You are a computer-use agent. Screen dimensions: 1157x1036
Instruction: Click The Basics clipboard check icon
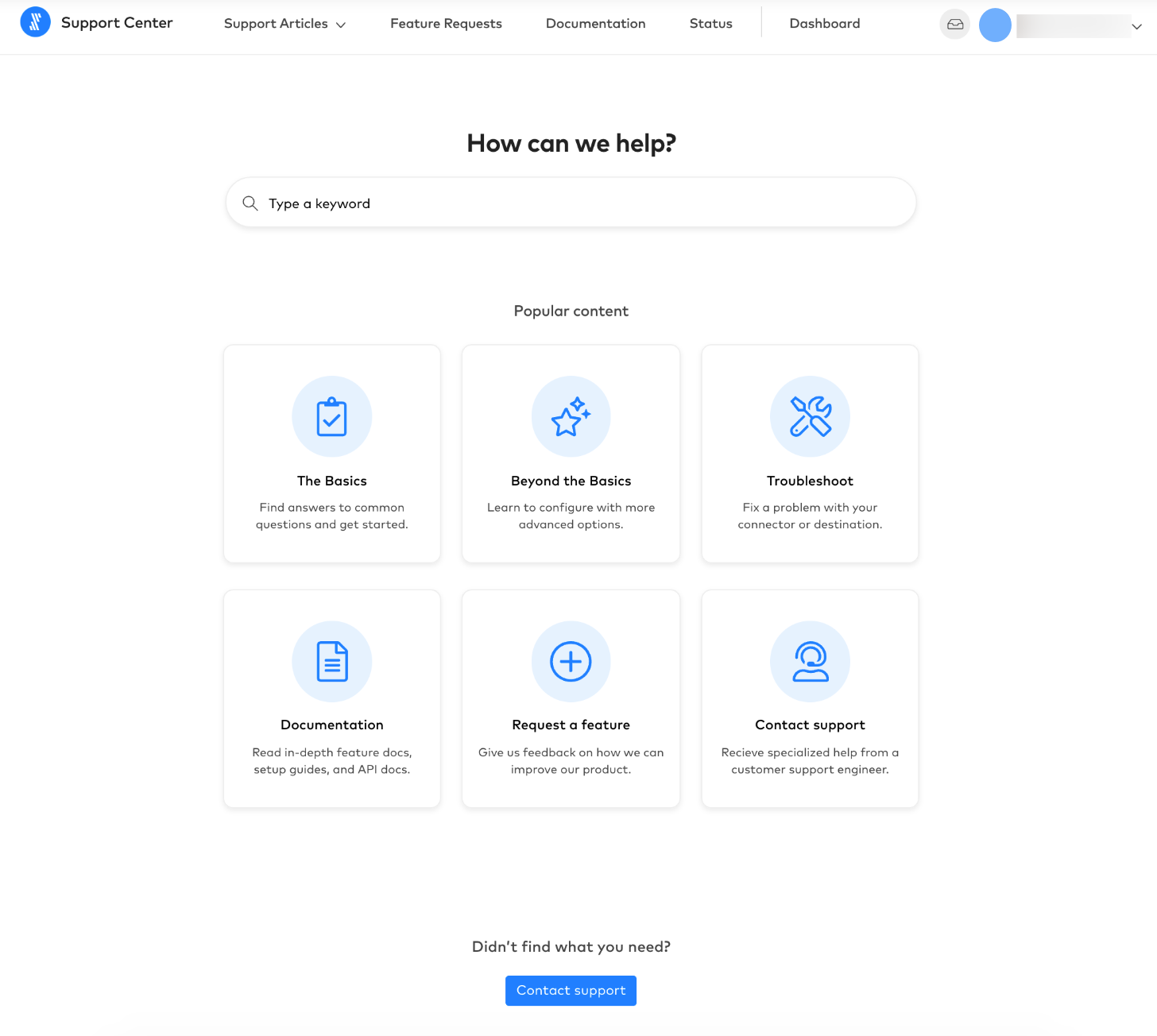pyautogui.click(x=332, y=416)
